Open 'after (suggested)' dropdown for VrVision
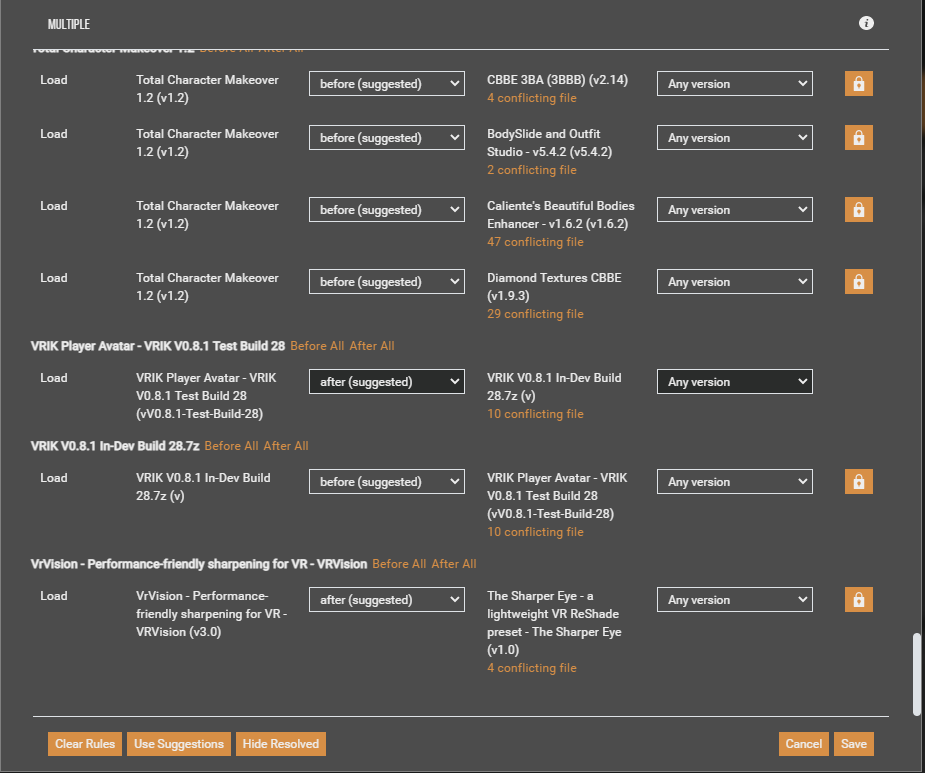Screen dimensions: 925x773 [386, 600]
